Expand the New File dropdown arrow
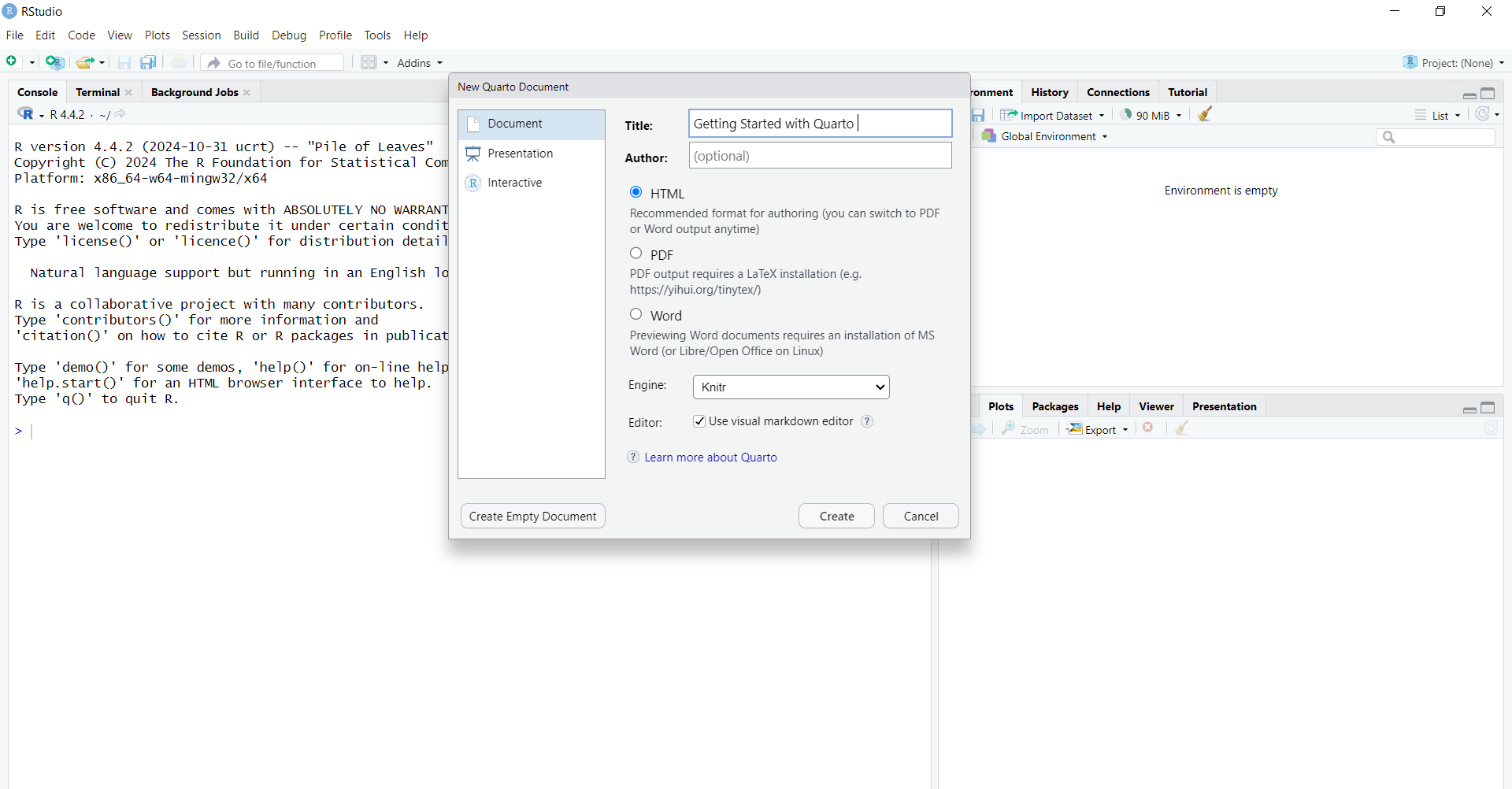The height and width of the screenshot is (789, 1512). pyautogui.click(x=32, y=63)
